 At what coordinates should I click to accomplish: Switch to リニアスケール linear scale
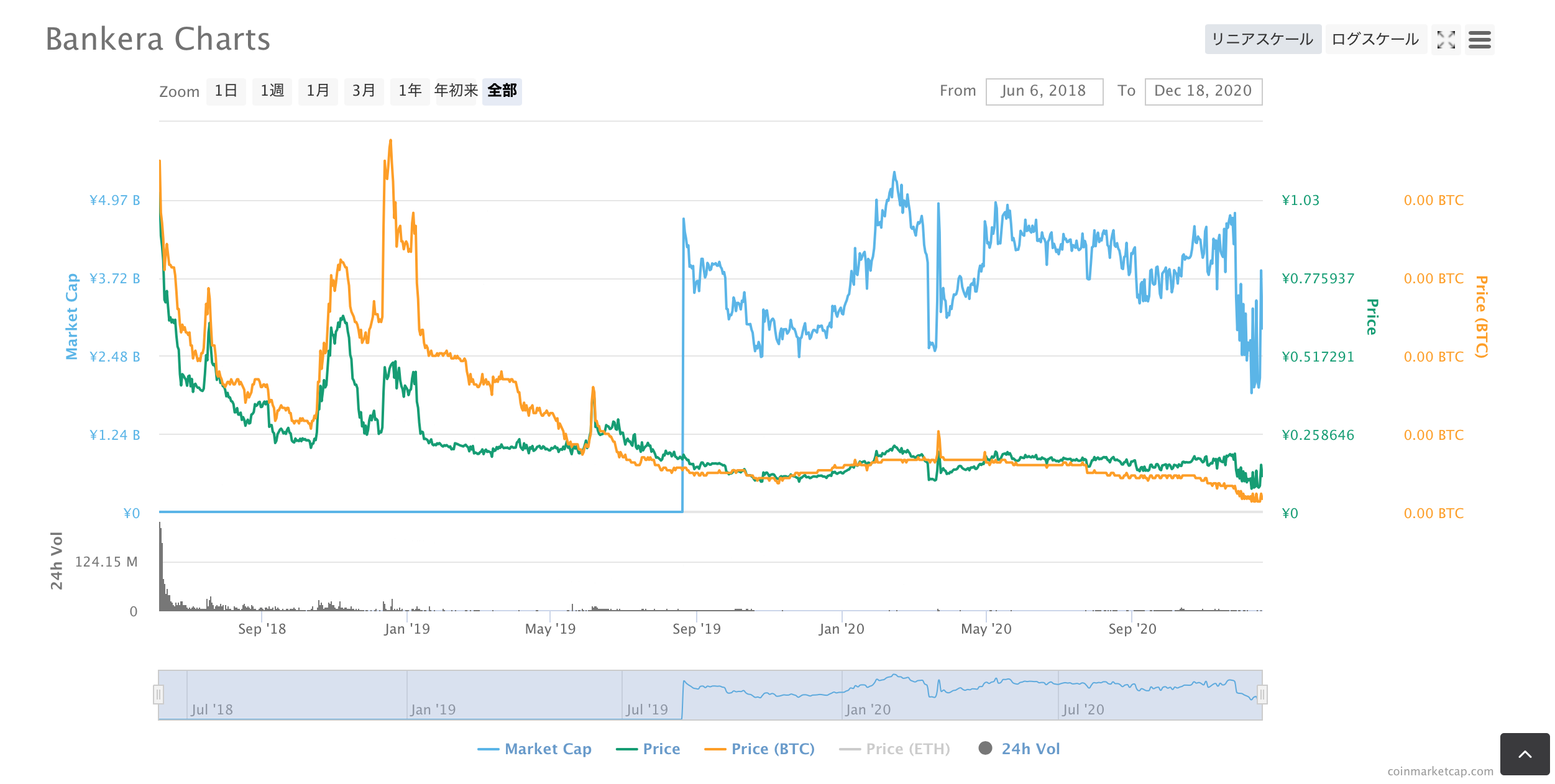point(1263,40)
